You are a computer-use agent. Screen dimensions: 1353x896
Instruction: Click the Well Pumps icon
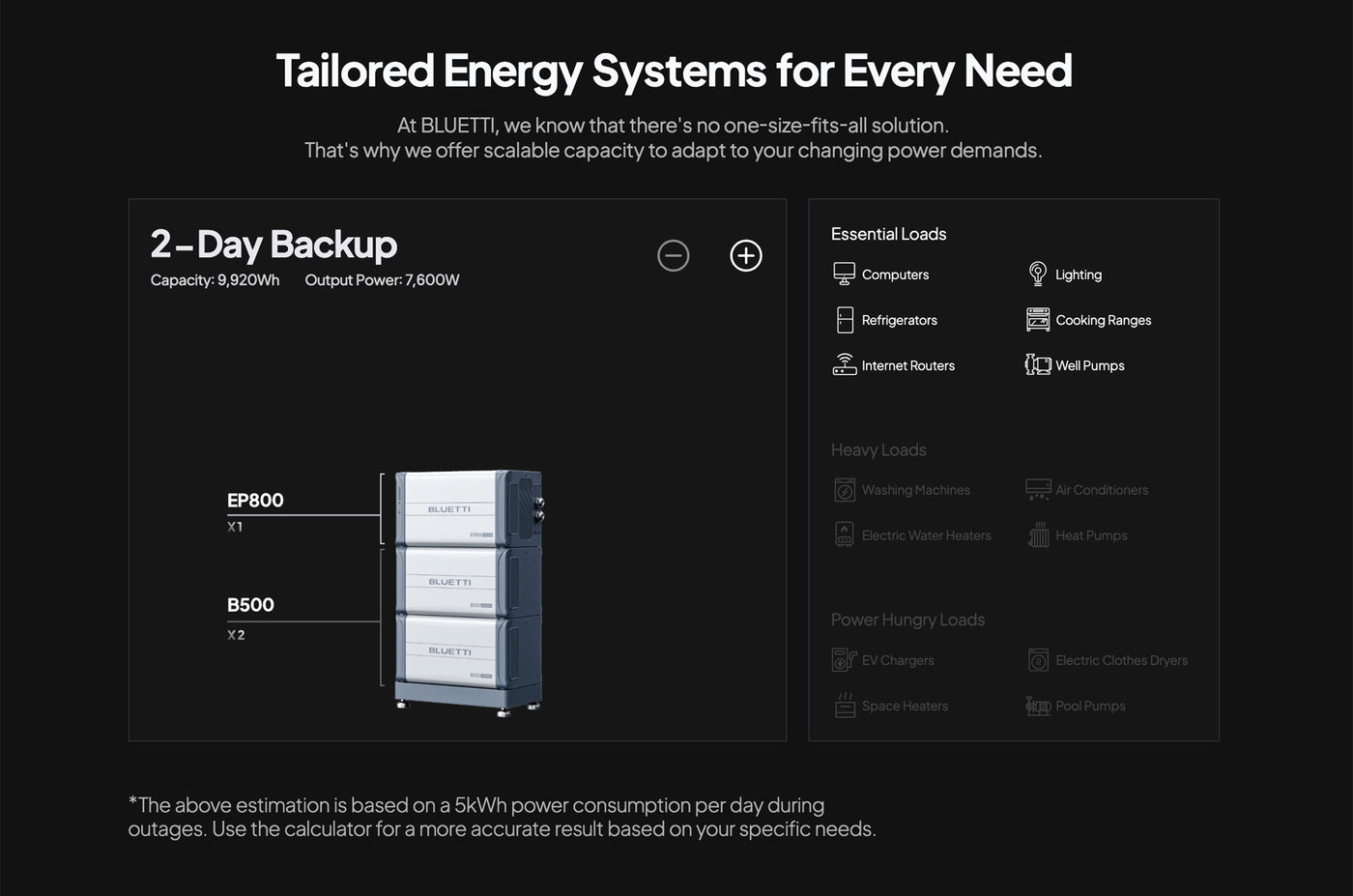(x=1037, y=365)
